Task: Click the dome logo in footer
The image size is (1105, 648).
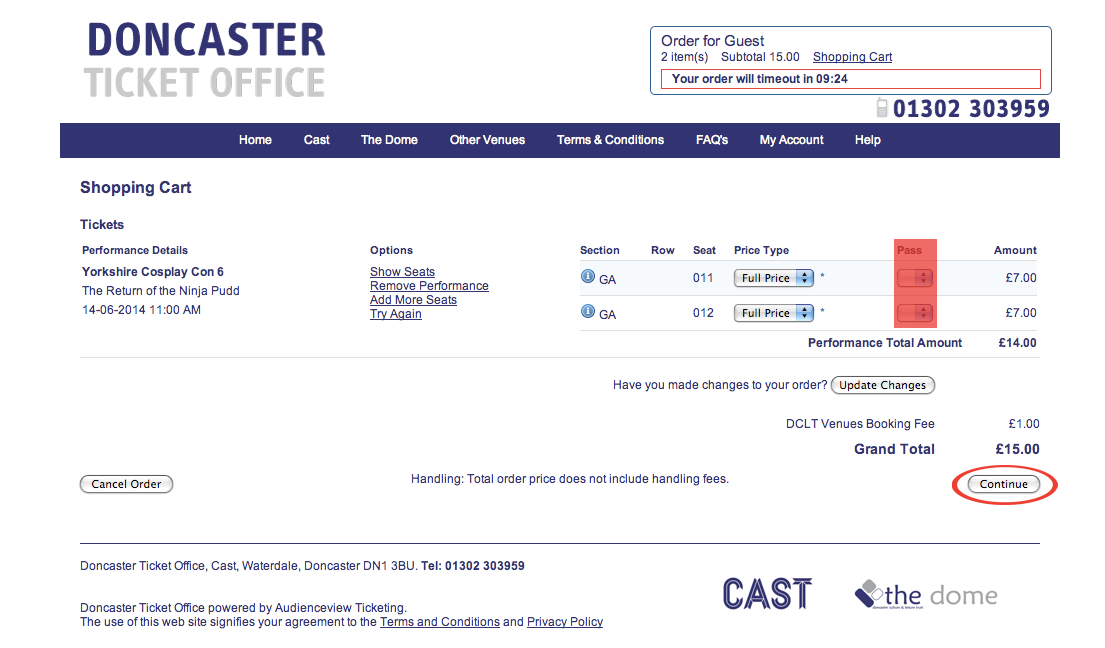Action: coord(926,594)
